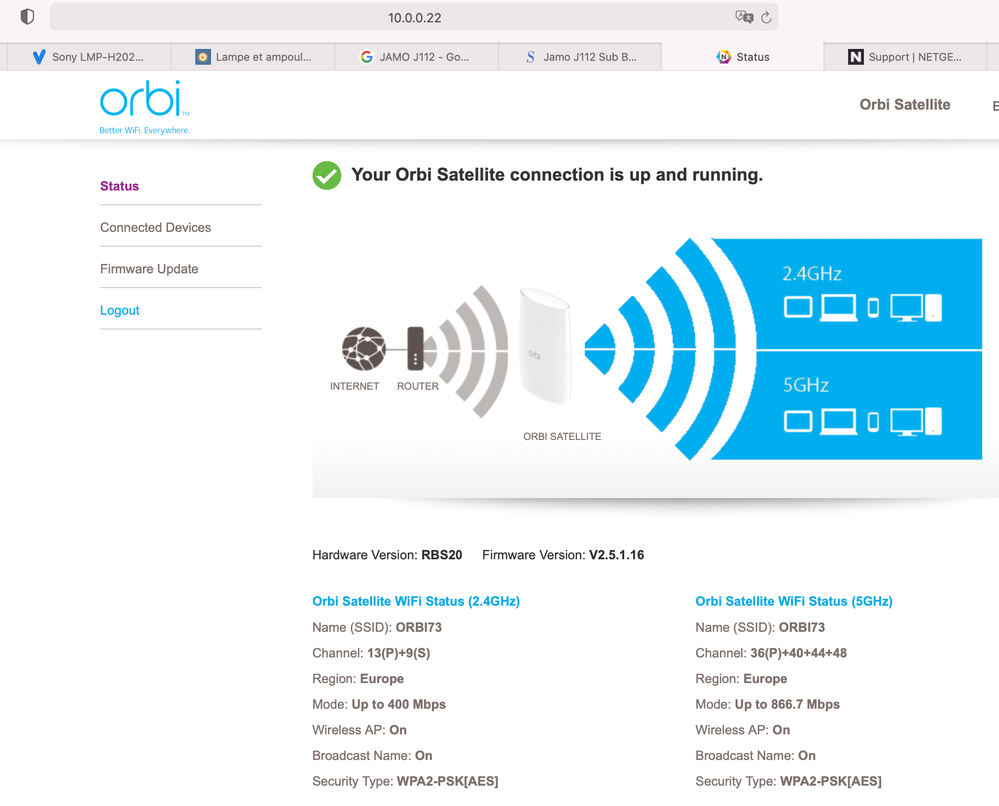Click the Orbi Satellite WiFi Status (5GHz) heading
999x806 pixels.
click(794, 601)
